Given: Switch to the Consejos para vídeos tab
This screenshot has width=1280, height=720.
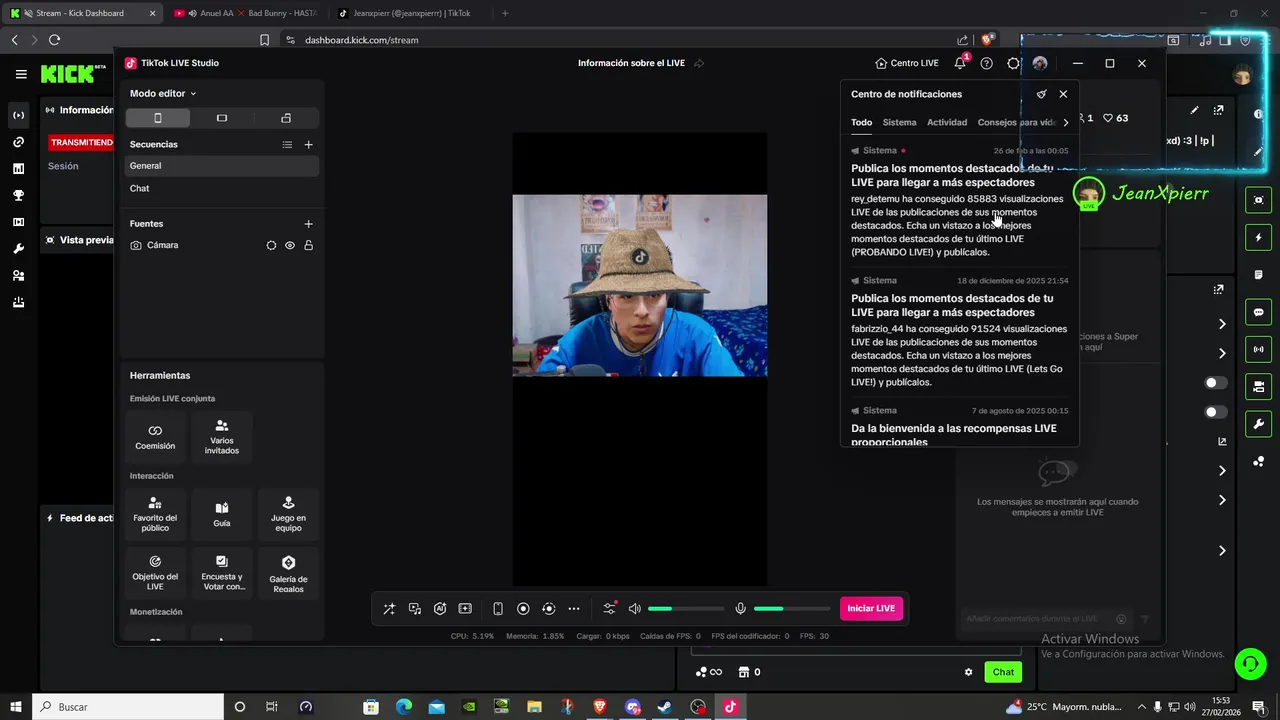Looking at the screenshot, I should (1017, 122).
